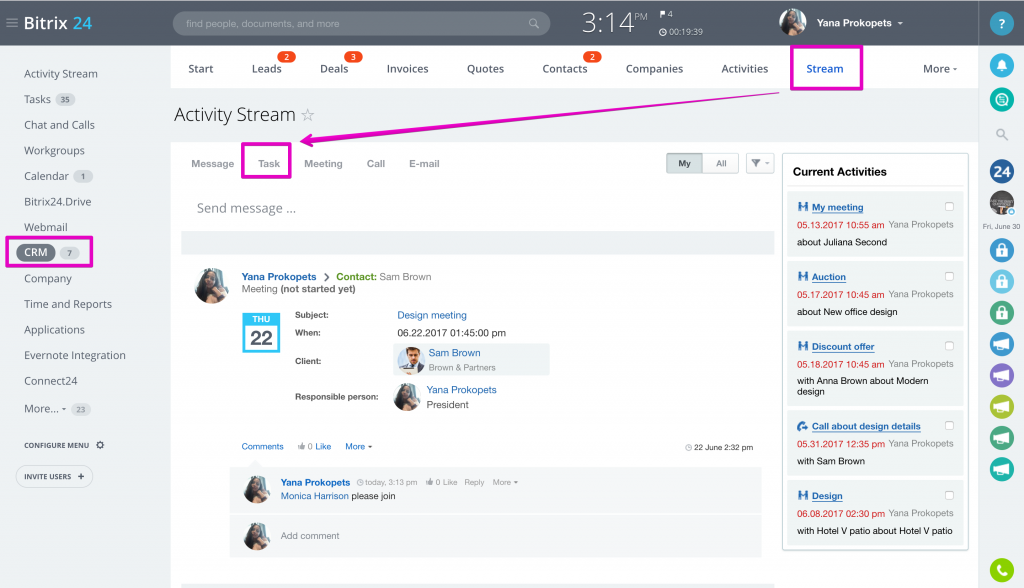The image size is (1024, 588).
Task: Open the Stream tab
Action: click(824, 69)
